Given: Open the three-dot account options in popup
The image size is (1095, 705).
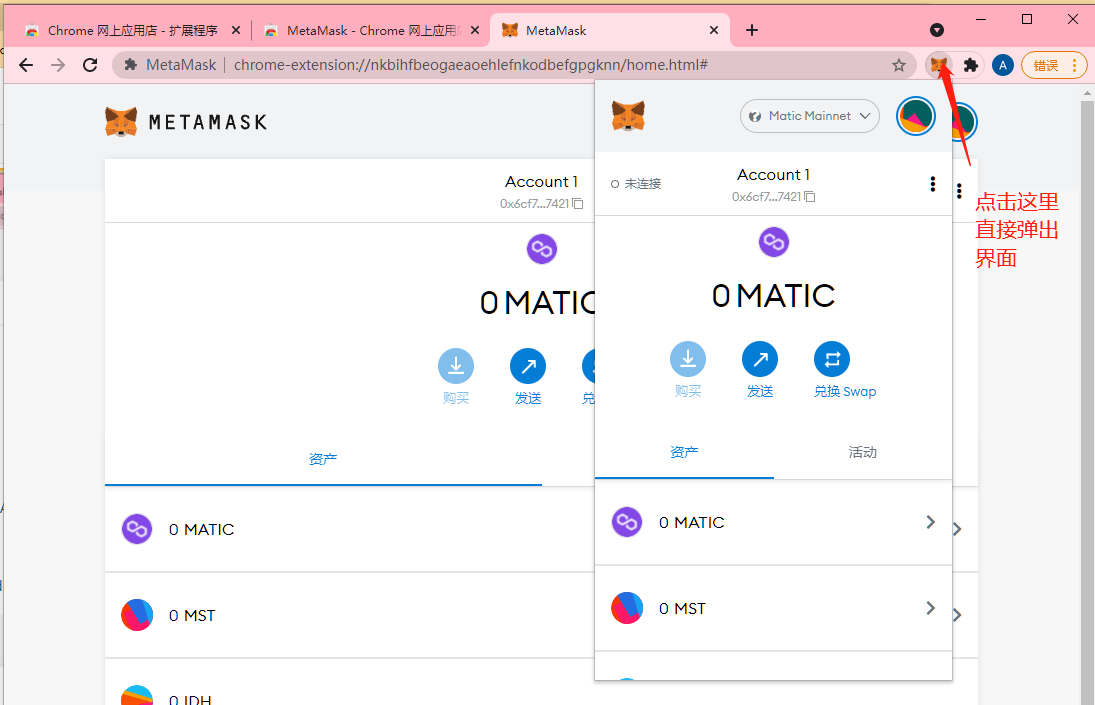Looking at the screenshot, I should pos(932,184).
